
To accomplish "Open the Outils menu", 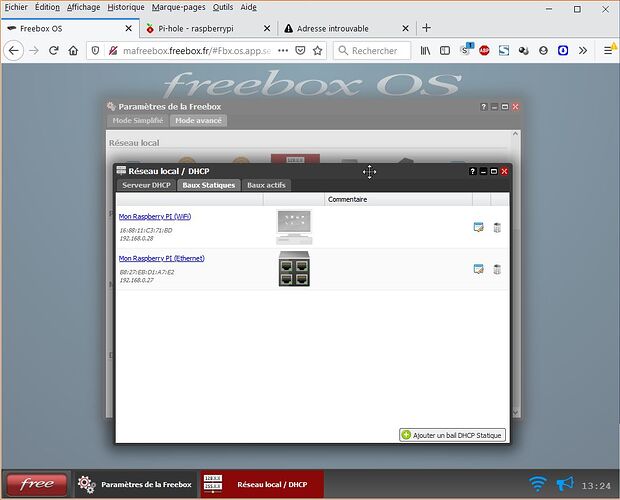I will point(223,7).
